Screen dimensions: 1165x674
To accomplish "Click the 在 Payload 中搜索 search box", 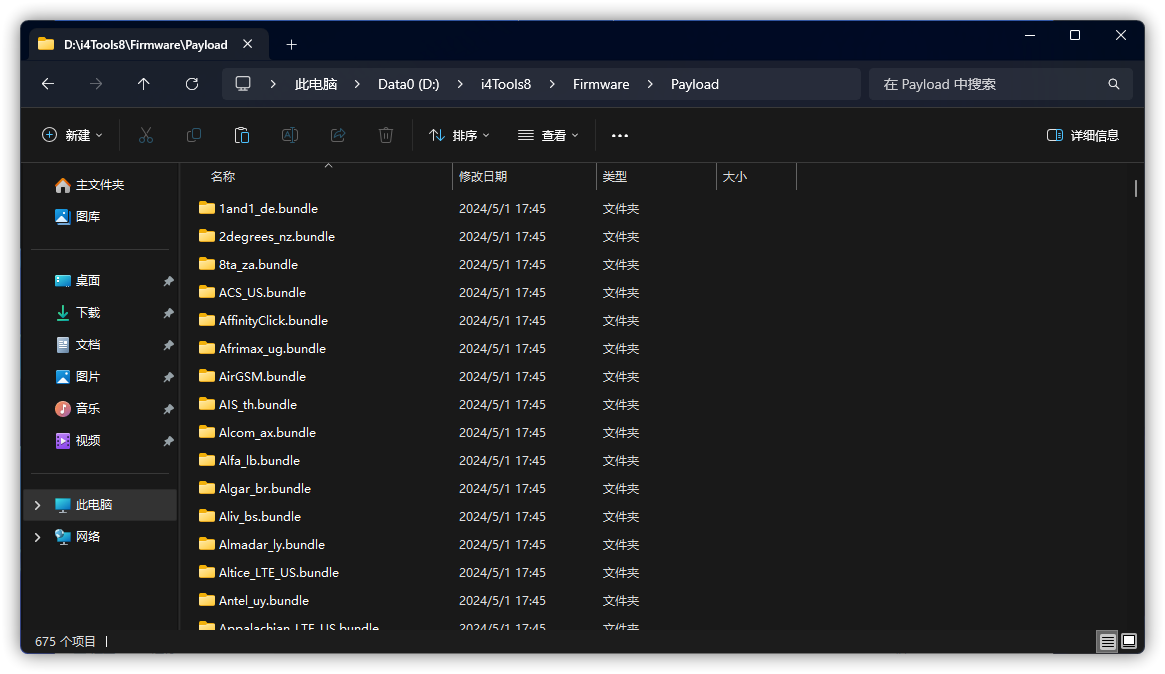I will click(x=990, y=84).
